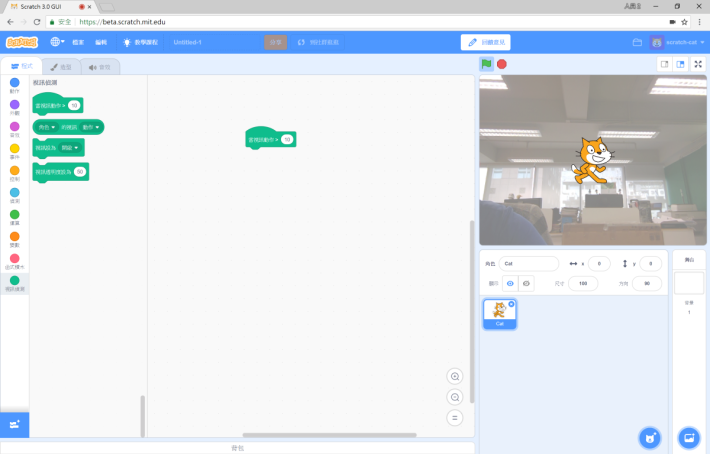This screenshot has height=454, width=710.
Task: Click the Choose a Sprite button
Action: pos(650,438)
